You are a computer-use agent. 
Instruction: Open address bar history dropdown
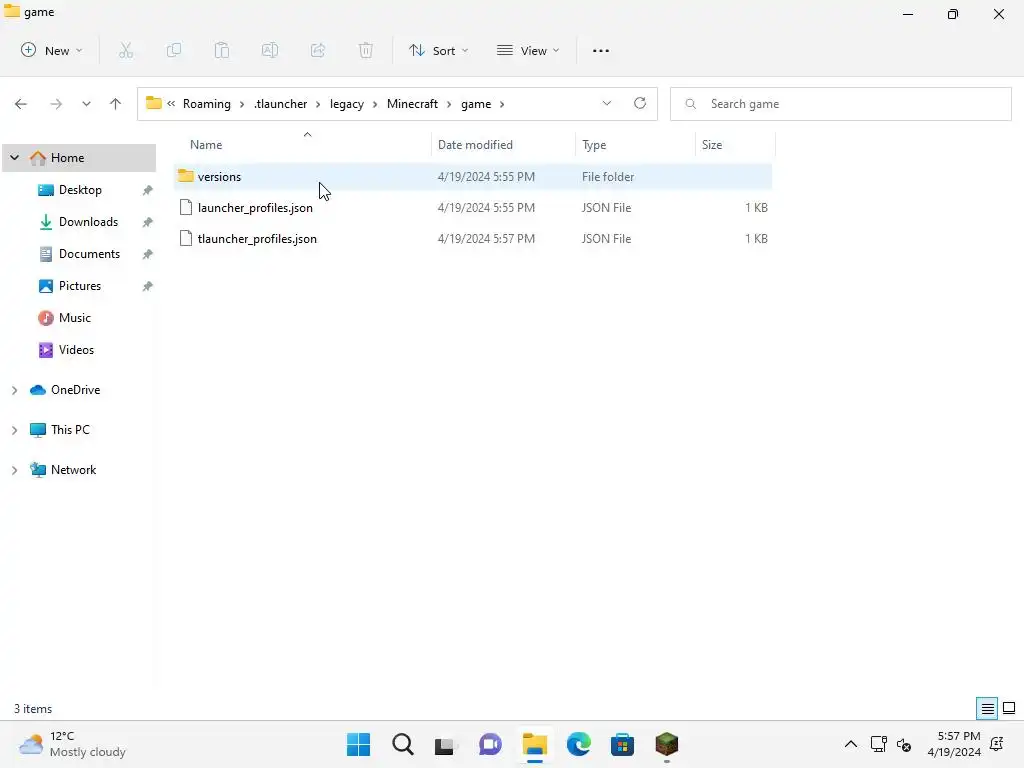click(x=607, y=104)
